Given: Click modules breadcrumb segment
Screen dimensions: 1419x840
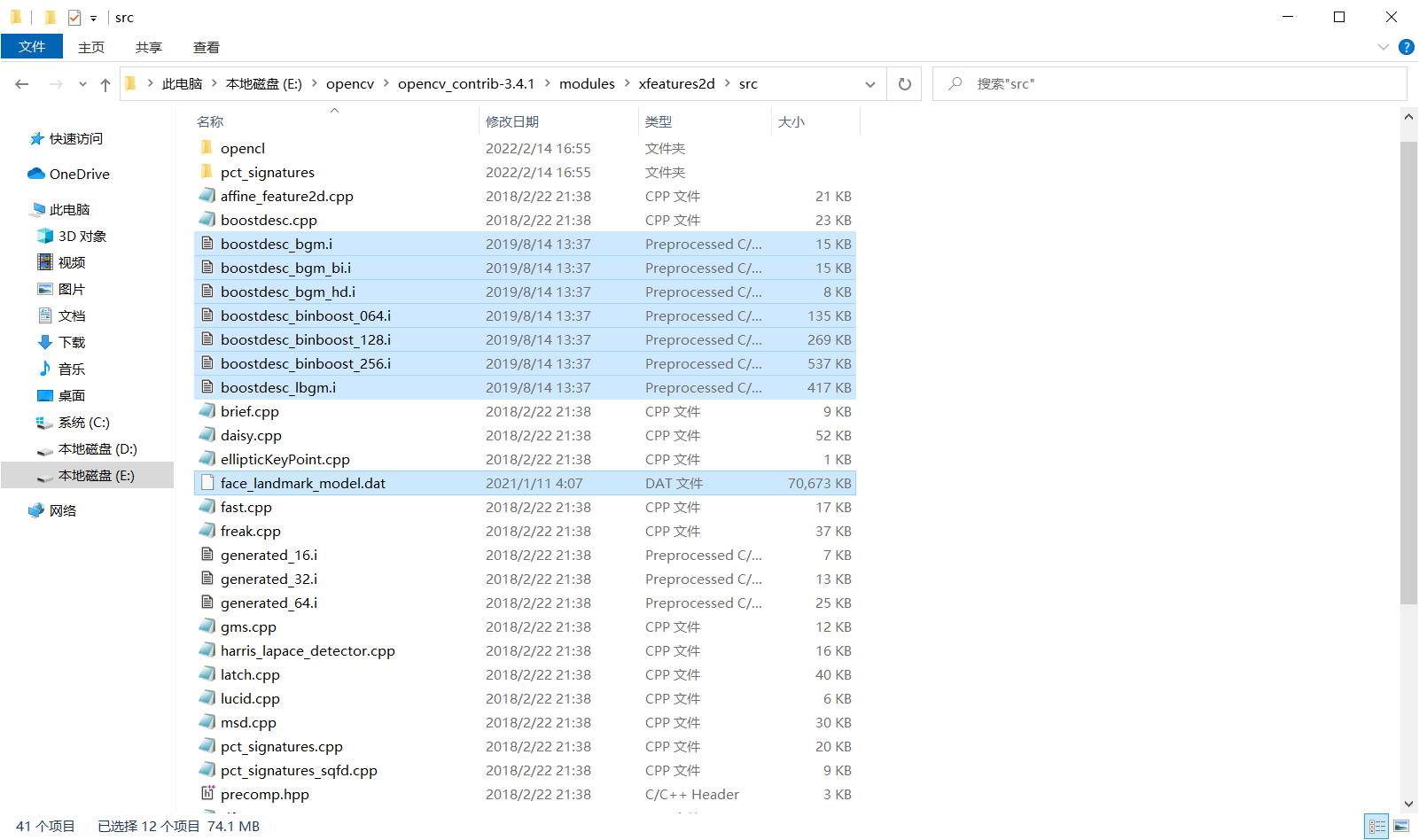Looking at the screenshot, I should click(587, 84).
